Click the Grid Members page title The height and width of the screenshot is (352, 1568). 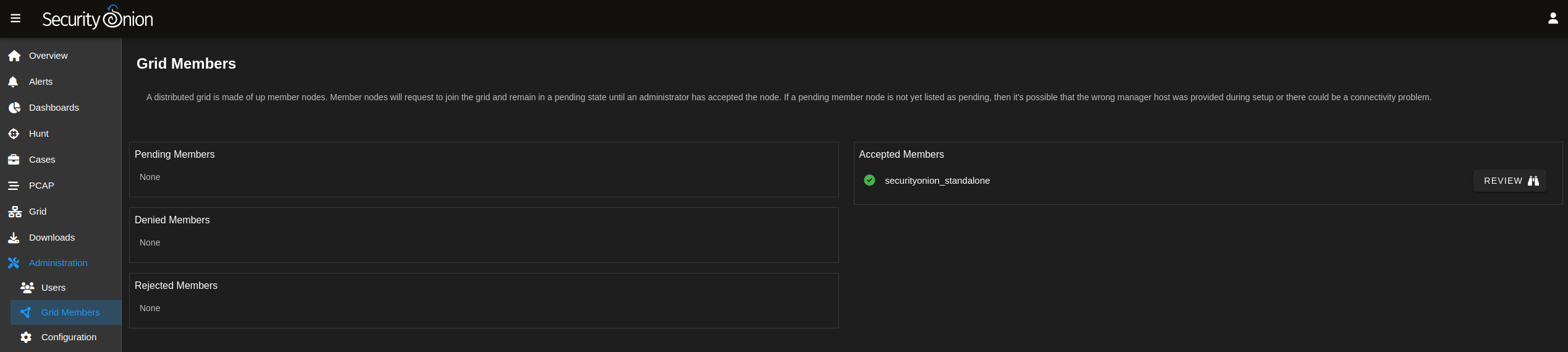point(186,64)
